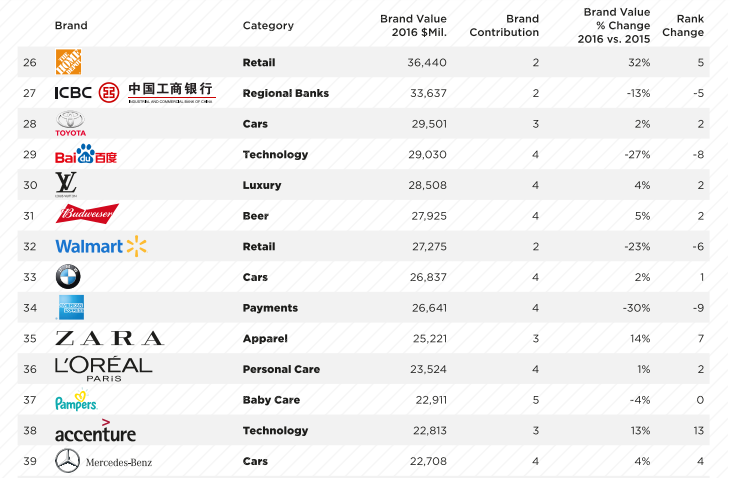Select the Budweiser logo
Image resolution: width=730 pixels, height=478 pixels.
87,214
